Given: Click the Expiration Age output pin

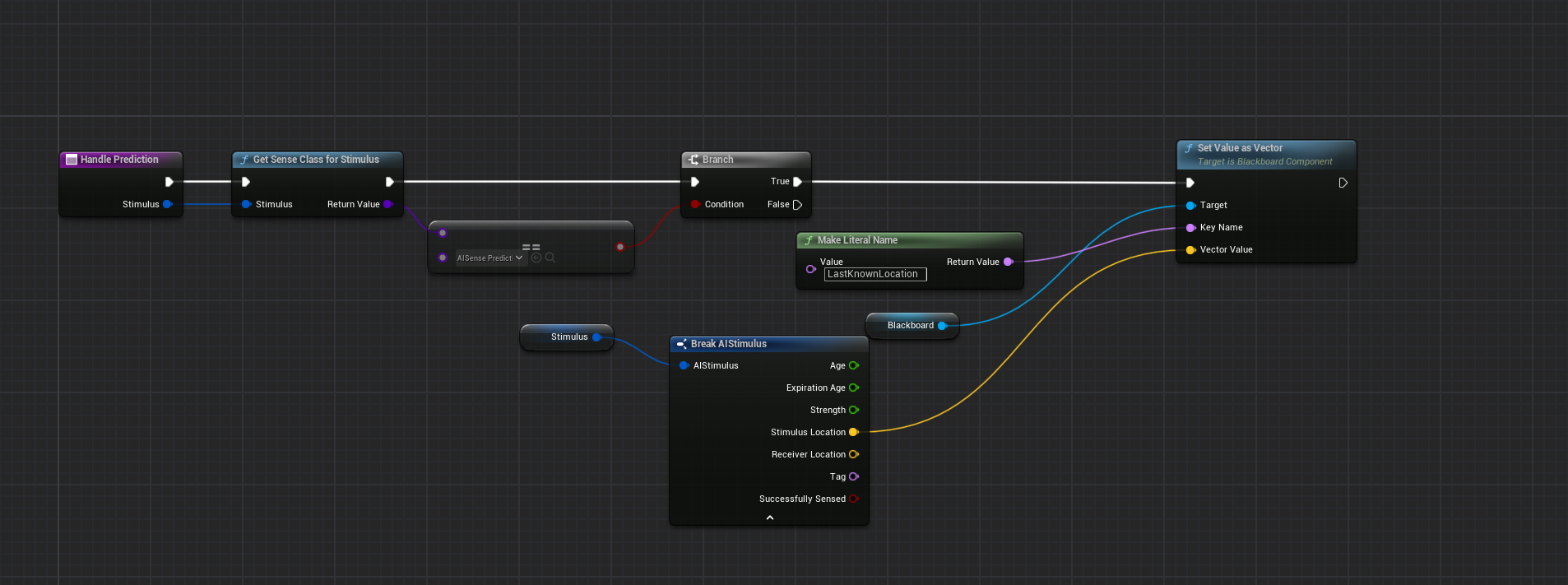Looking at the screenshot, I should click(854, 388).
